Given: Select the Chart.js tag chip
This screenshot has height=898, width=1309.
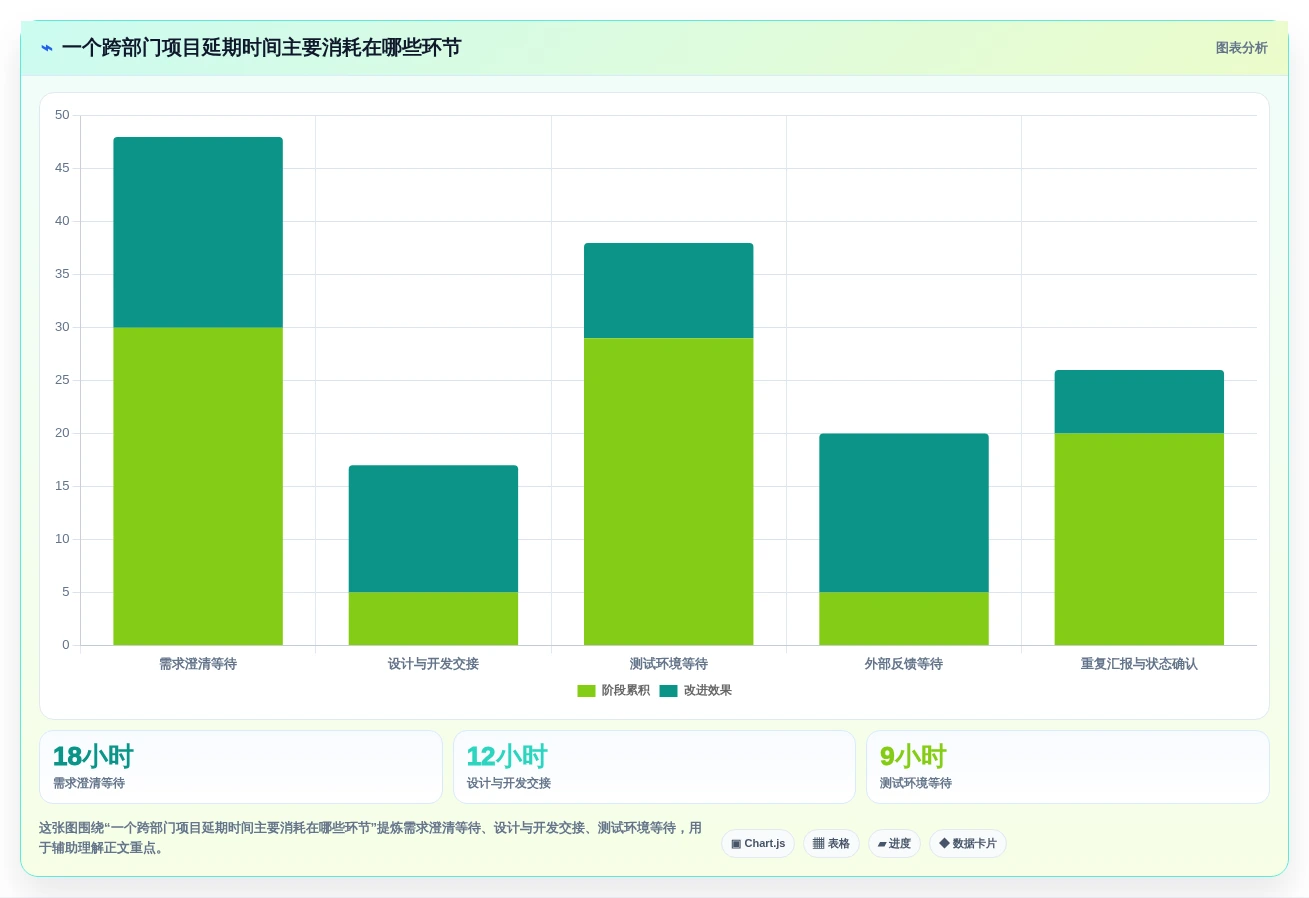Looking at the screenshot, I should 758,843.
